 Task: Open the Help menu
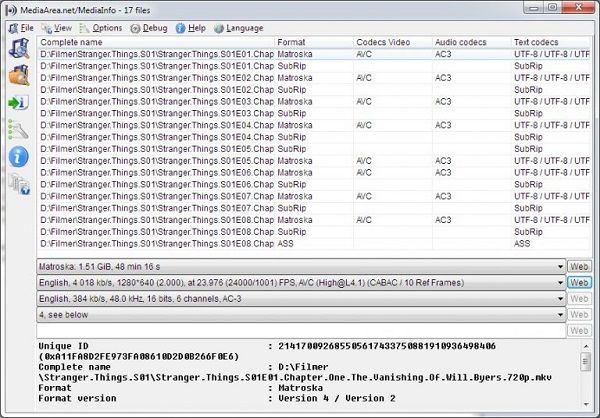pyautogui.click(x=191, y=28)
